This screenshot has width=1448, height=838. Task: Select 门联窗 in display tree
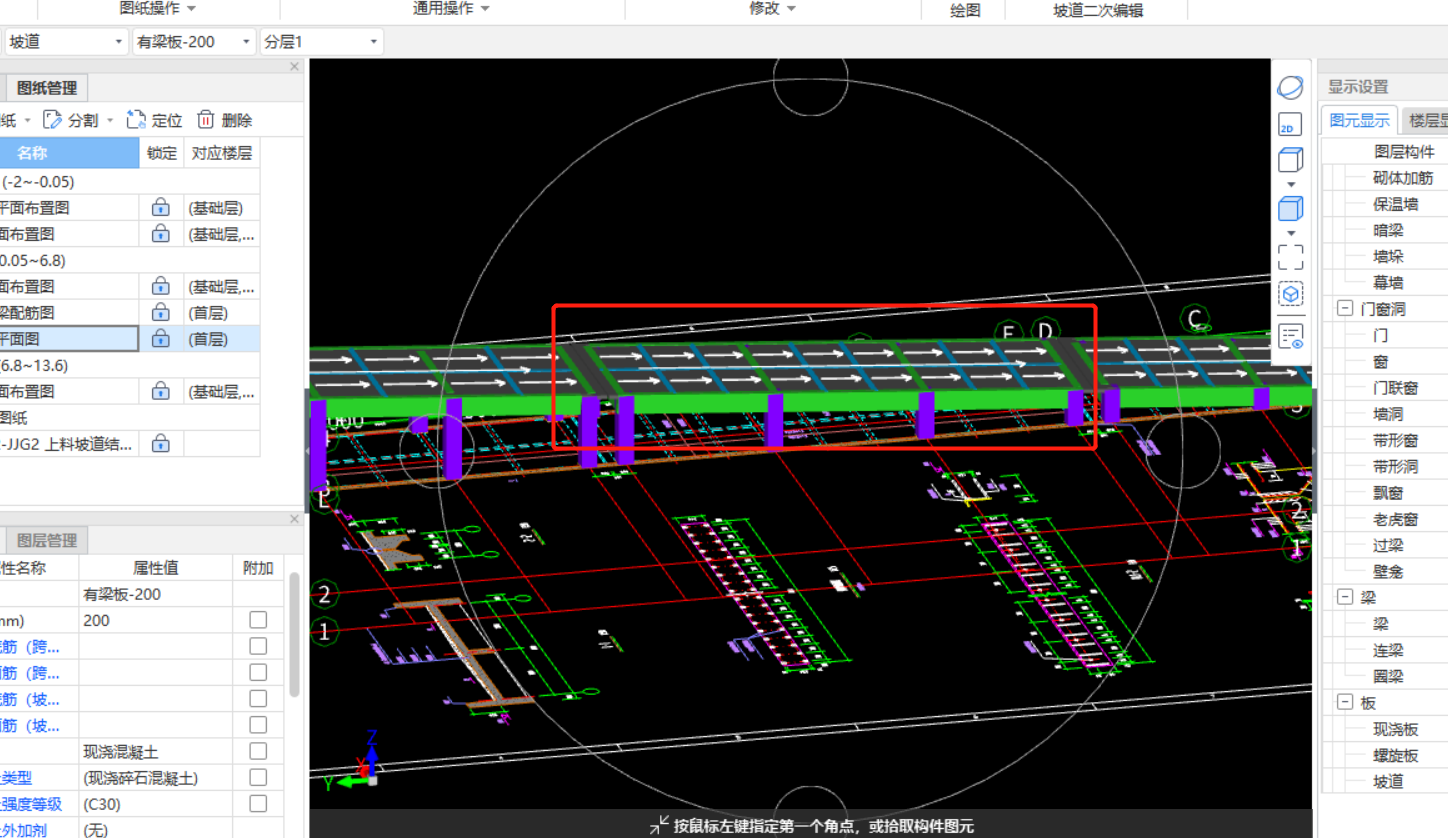point(1396,388)
